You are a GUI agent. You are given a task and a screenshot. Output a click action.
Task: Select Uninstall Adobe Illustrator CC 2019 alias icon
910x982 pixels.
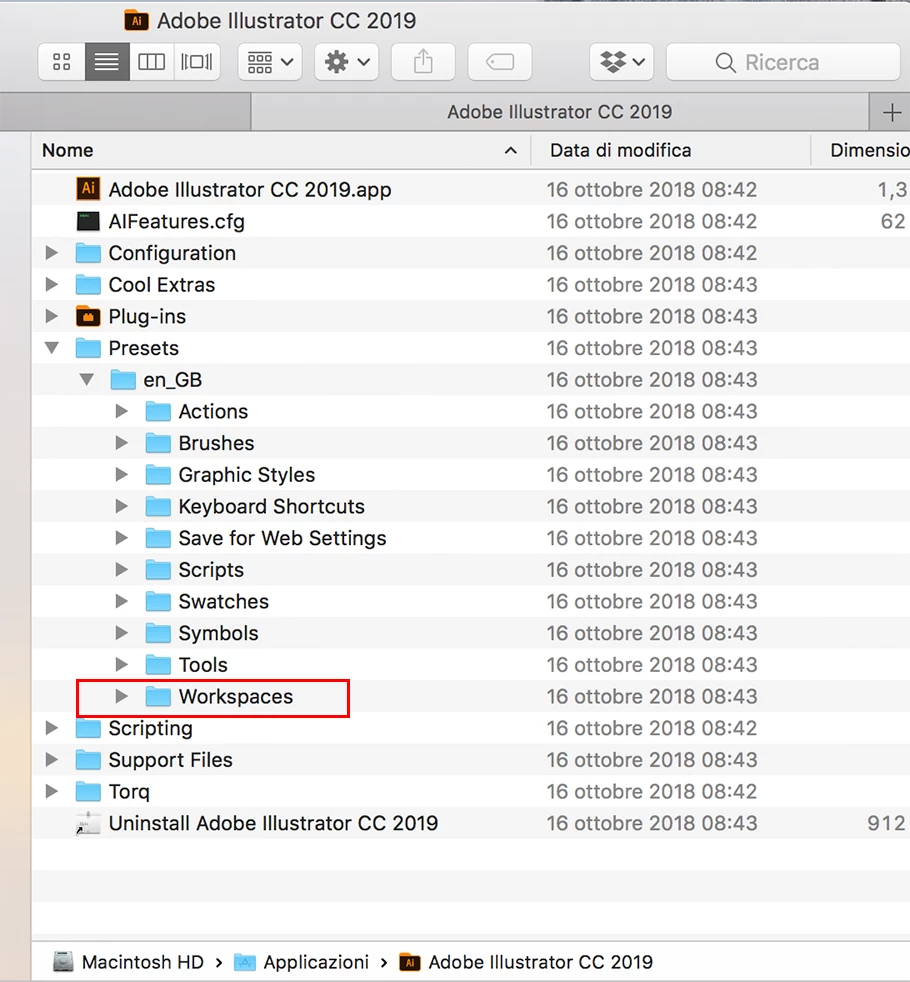[x=88, y=823]
